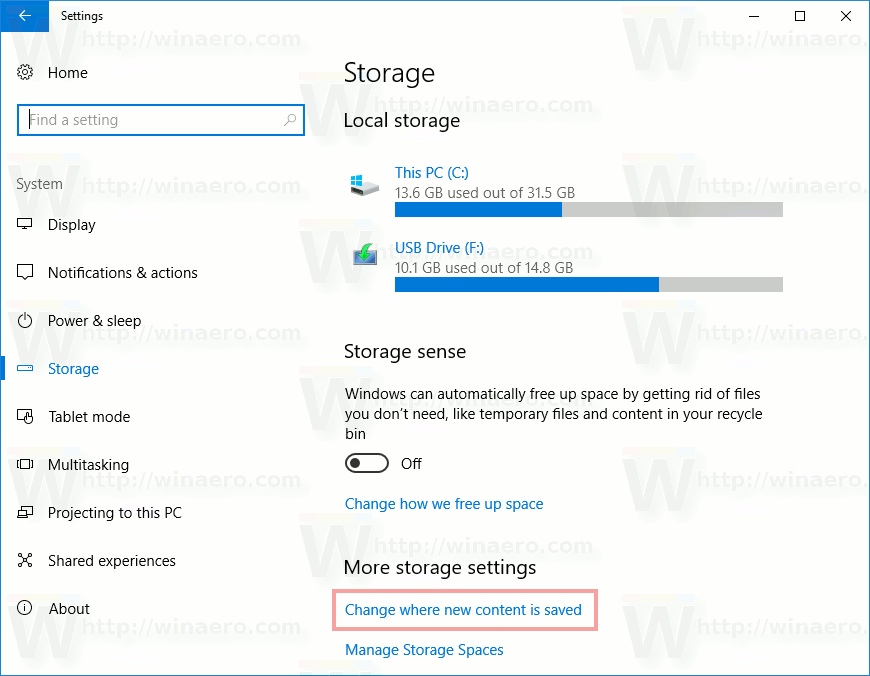Select Projecting to this PC

pyautogui.click(x=114, y=513)
